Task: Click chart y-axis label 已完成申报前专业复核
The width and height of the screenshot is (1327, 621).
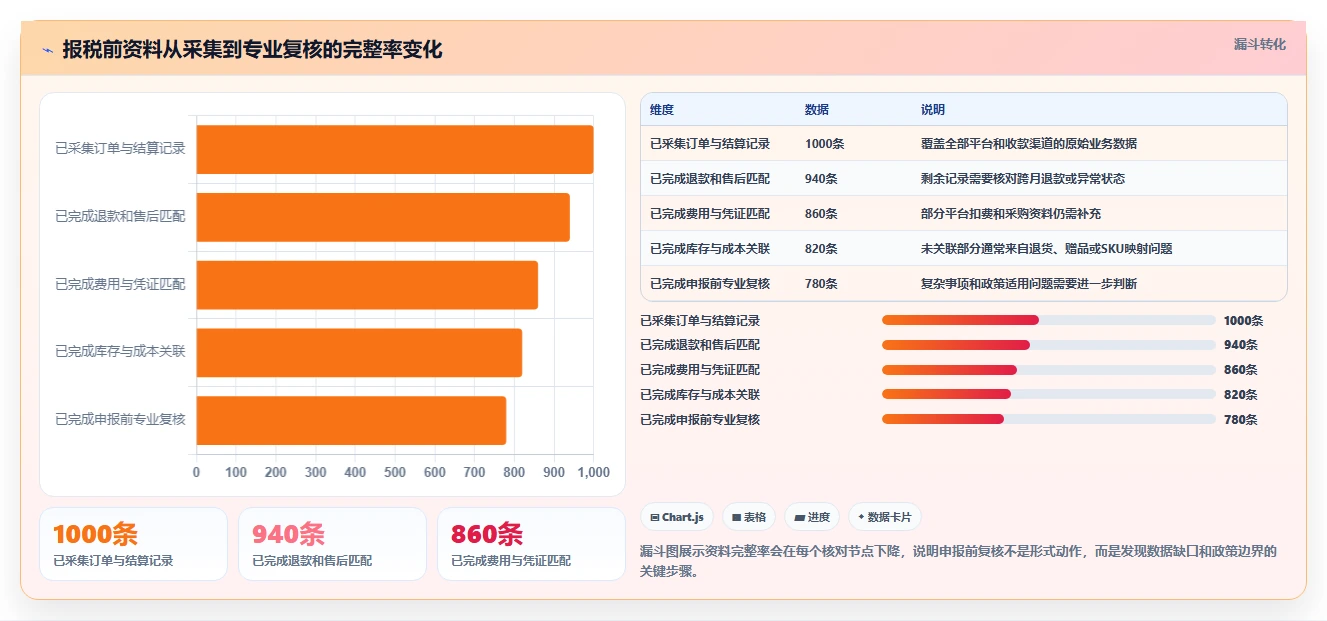Action: tap(120, 420)
